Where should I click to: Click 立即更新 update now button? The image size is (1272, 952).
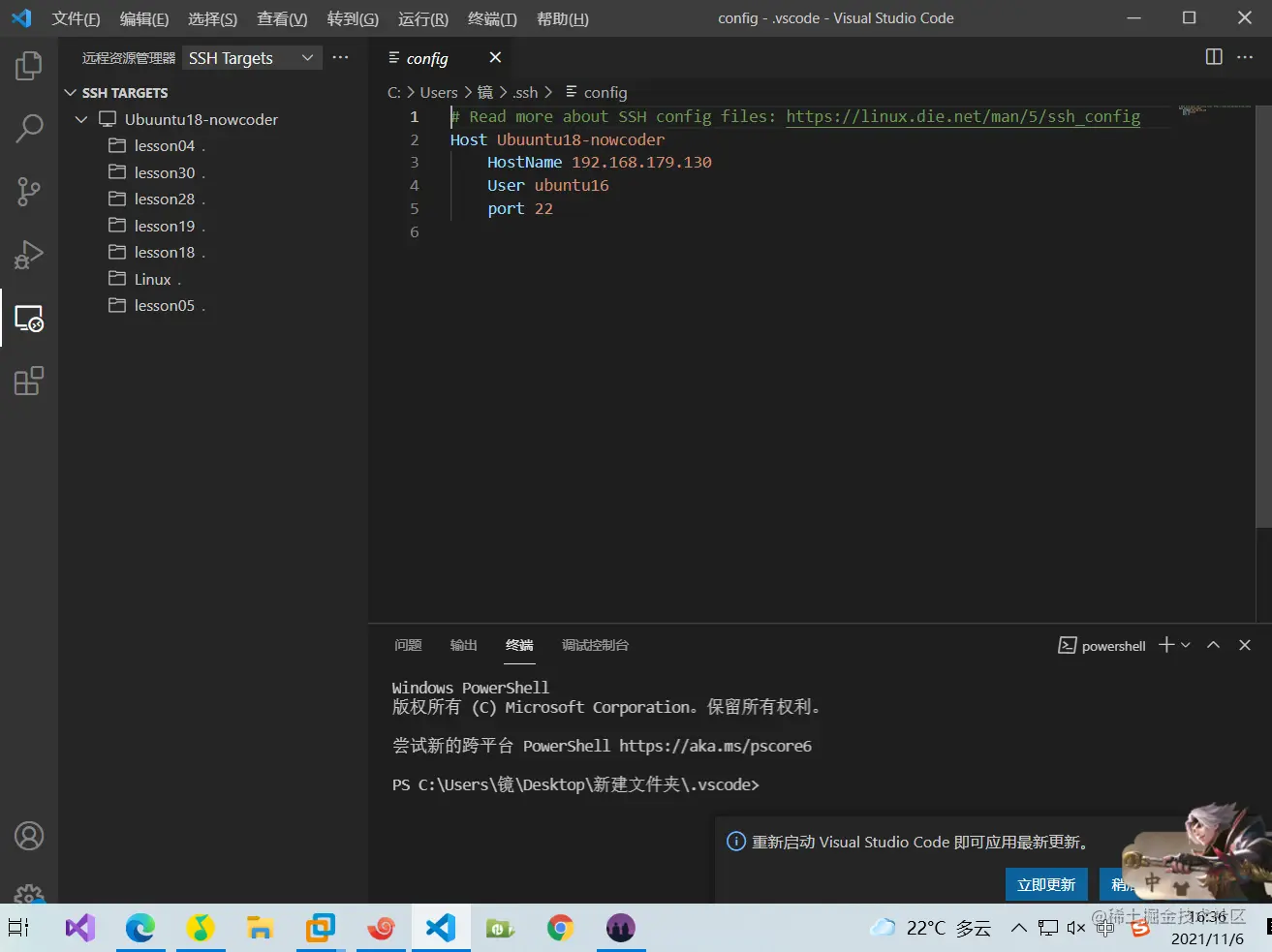(1046, 884)
